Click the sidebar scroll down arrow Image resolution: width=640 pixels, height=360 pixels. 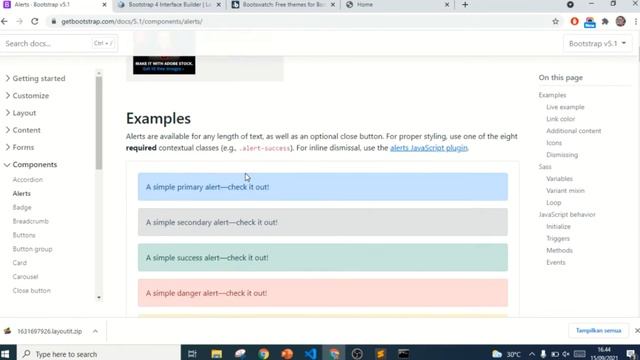(x=99, y=298)
